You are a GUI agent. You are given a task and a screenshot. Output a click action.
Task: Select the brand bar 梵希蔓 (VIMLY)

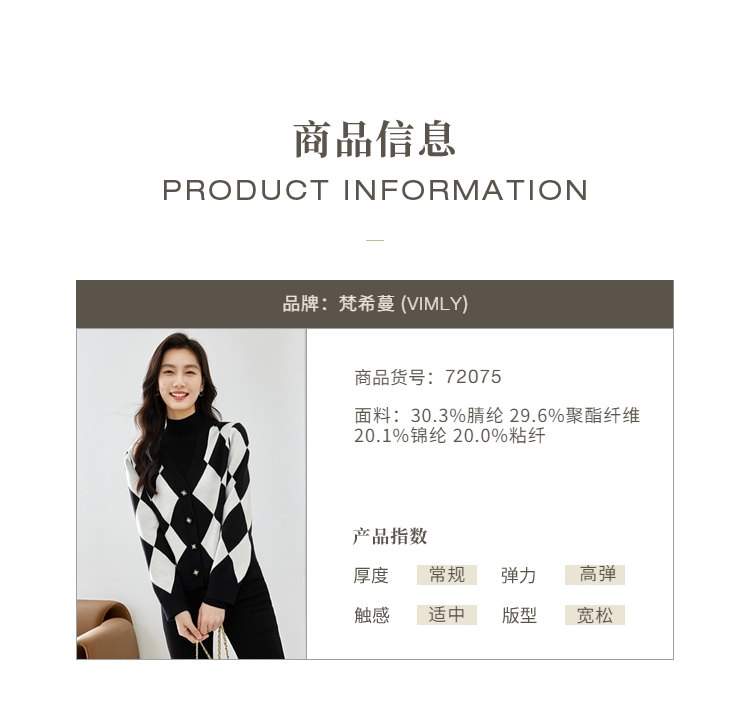[375, 304]
